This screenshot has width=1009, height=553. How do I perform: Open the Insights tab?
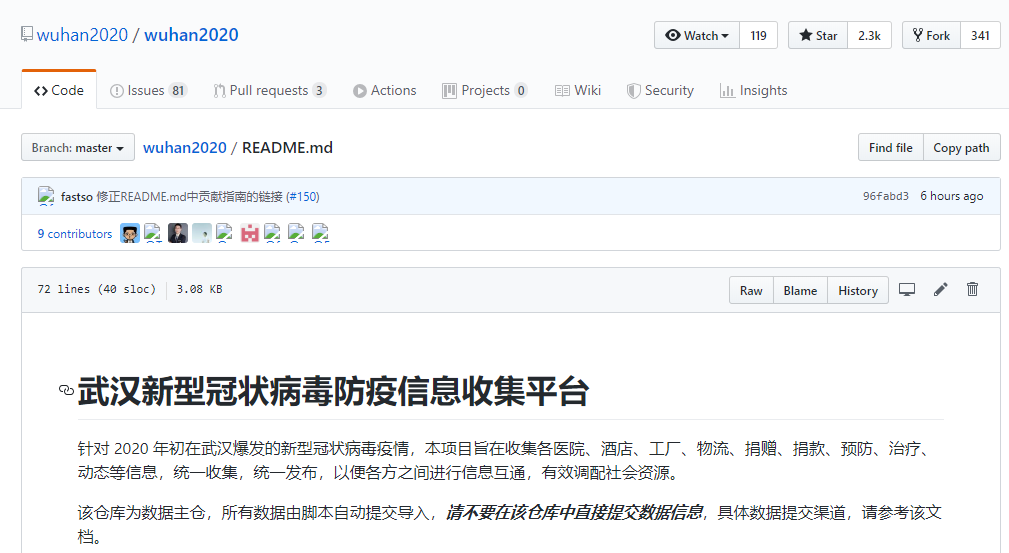pyautogui.click(x=754, y=90)
